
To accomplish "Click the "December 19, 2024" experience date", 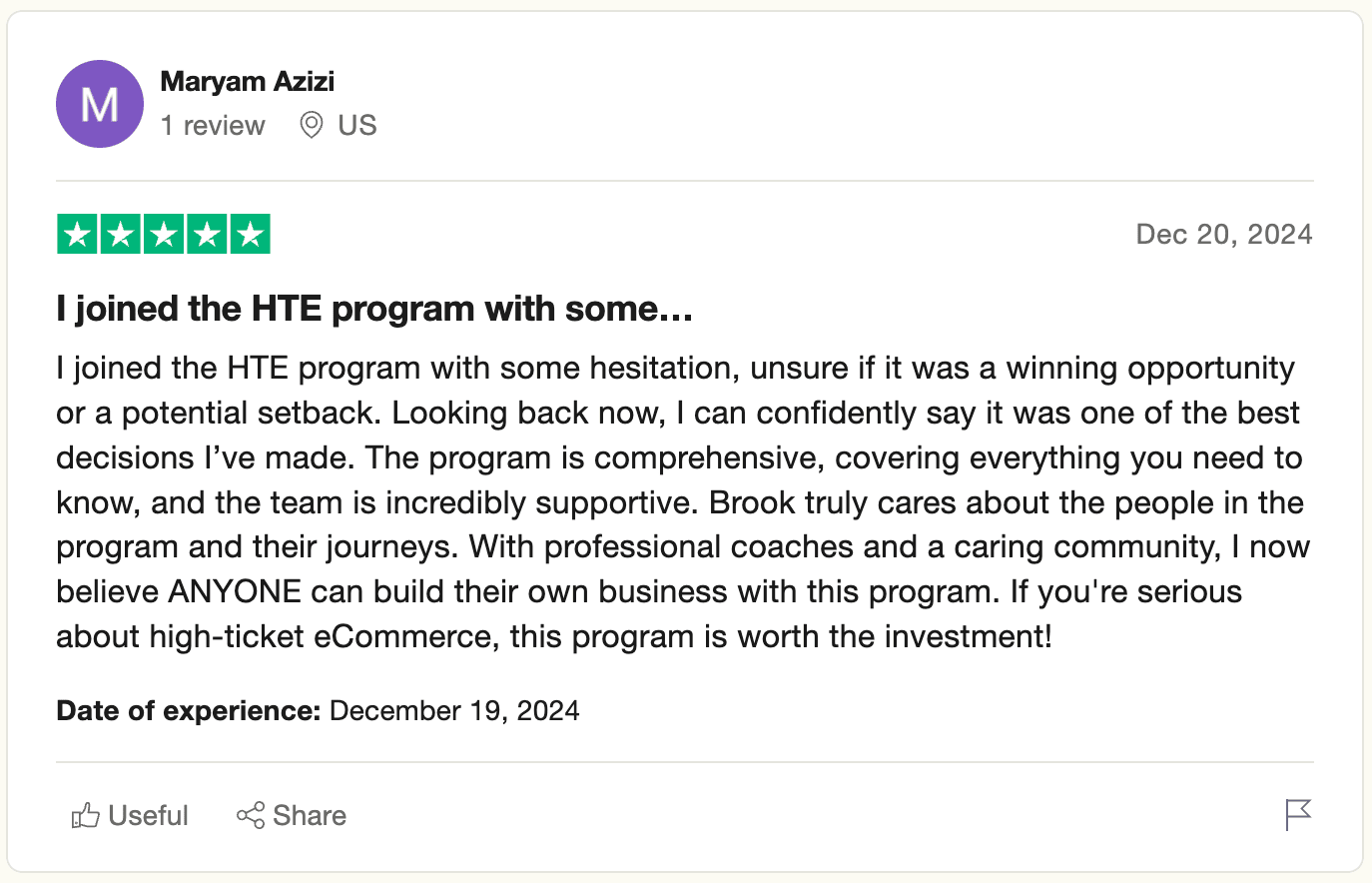I will [454, 710].
